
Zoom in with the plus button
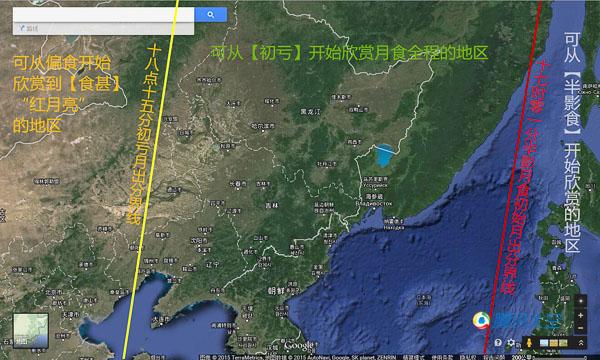580,315
